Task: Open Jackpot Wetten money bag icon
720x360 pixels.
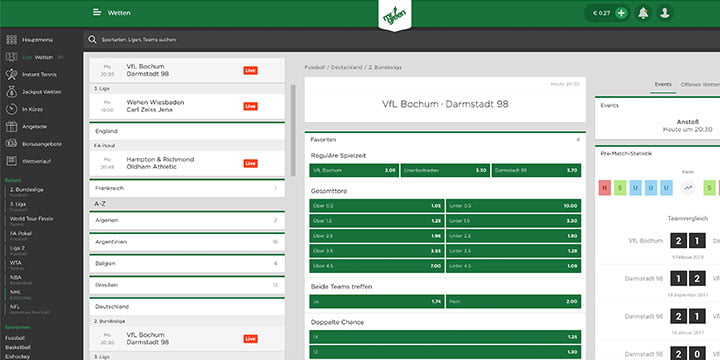Action: click(11, 92)
